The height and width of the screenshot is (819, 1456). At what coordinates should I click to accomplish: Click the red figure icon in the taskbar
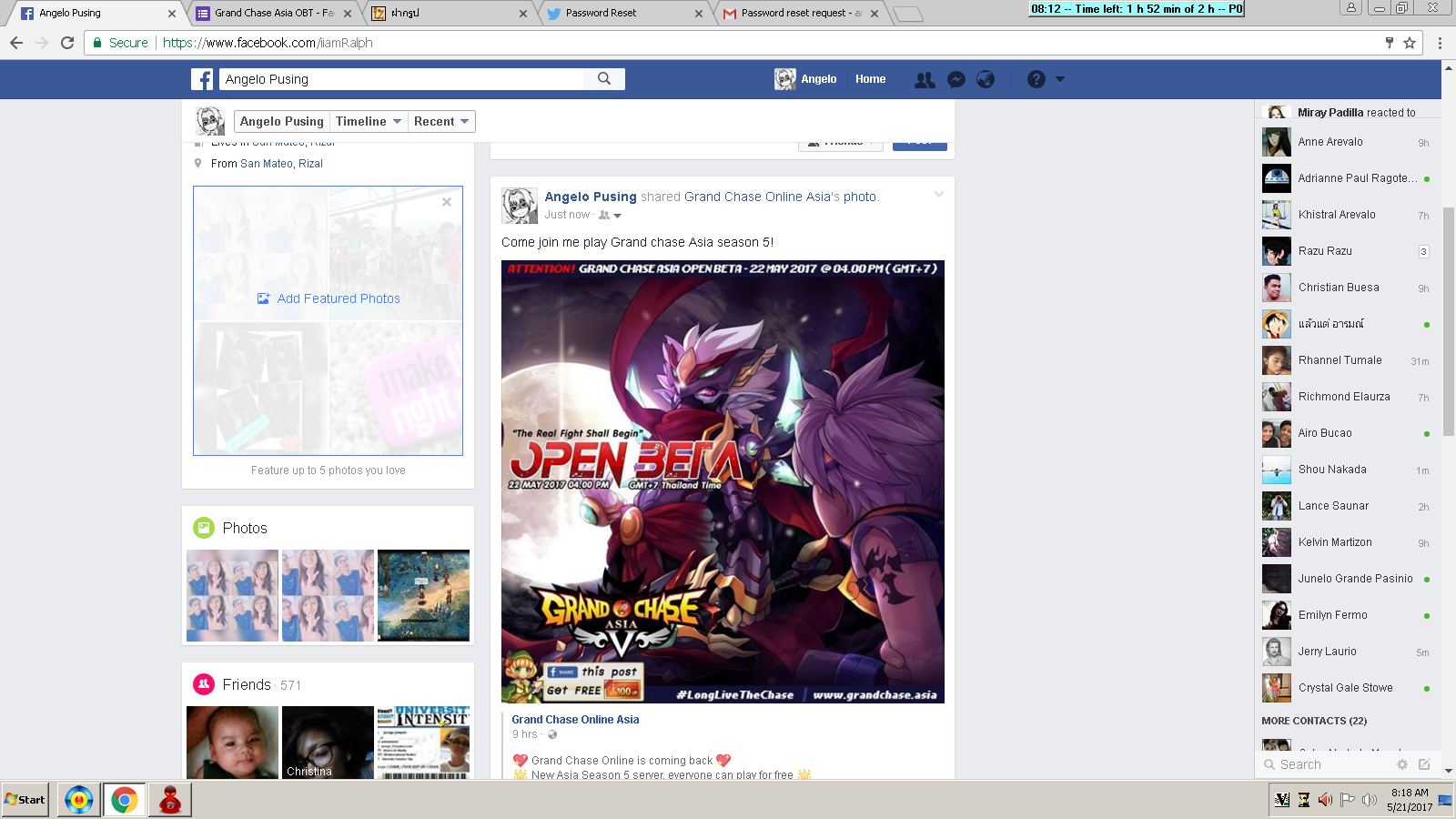pyautogui.click(x=170, y=800)
